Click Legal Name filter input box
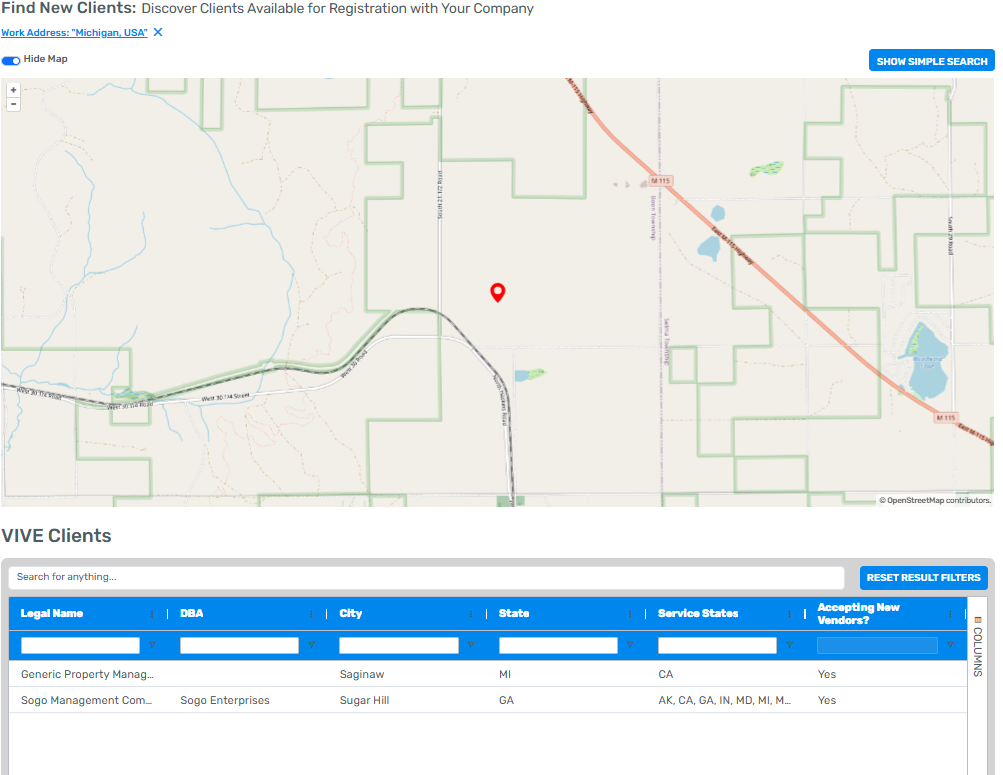 click(x=80, y=645)
